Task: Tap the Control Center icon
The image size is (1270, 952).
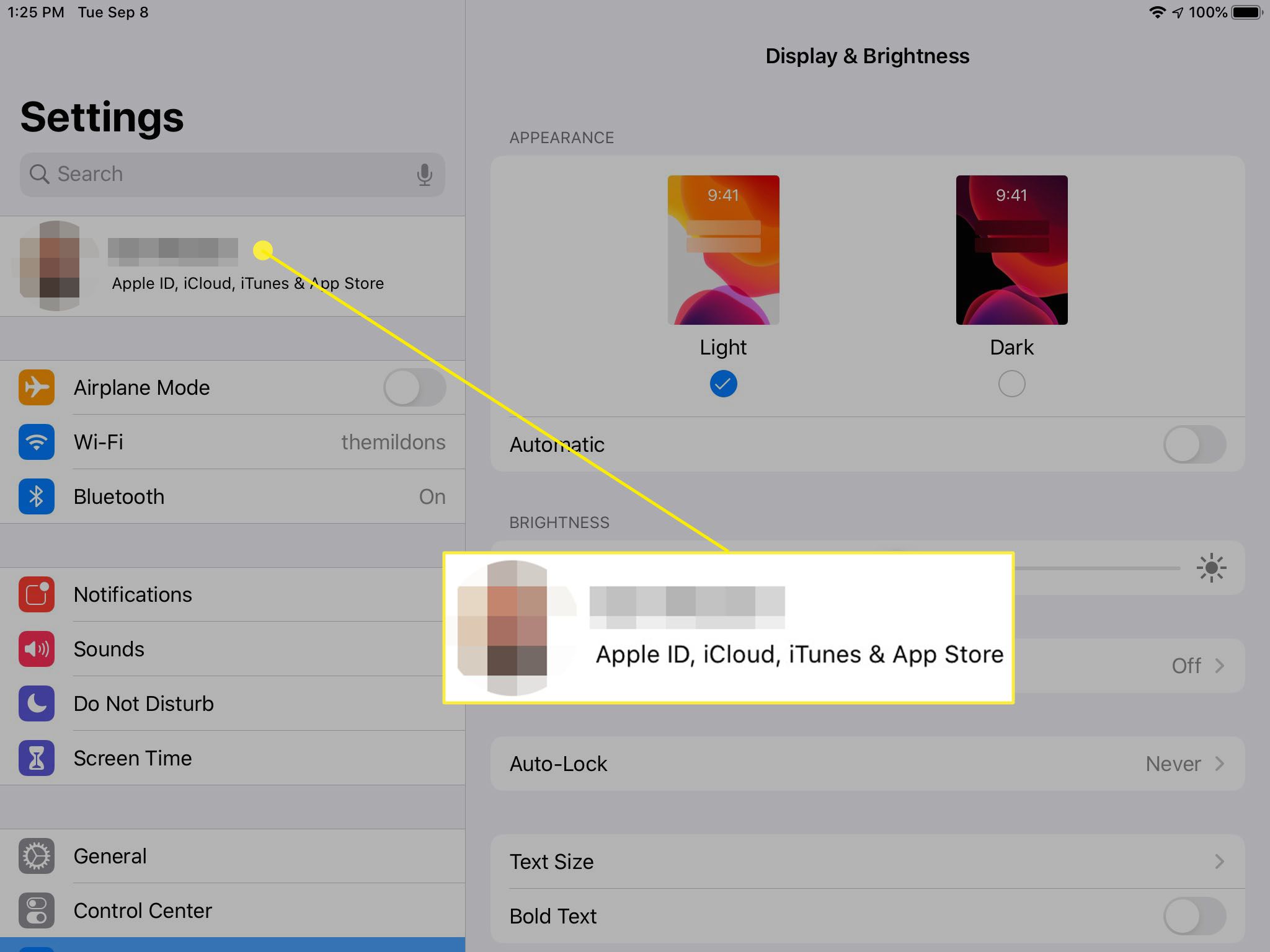Action: coord(37,910)
